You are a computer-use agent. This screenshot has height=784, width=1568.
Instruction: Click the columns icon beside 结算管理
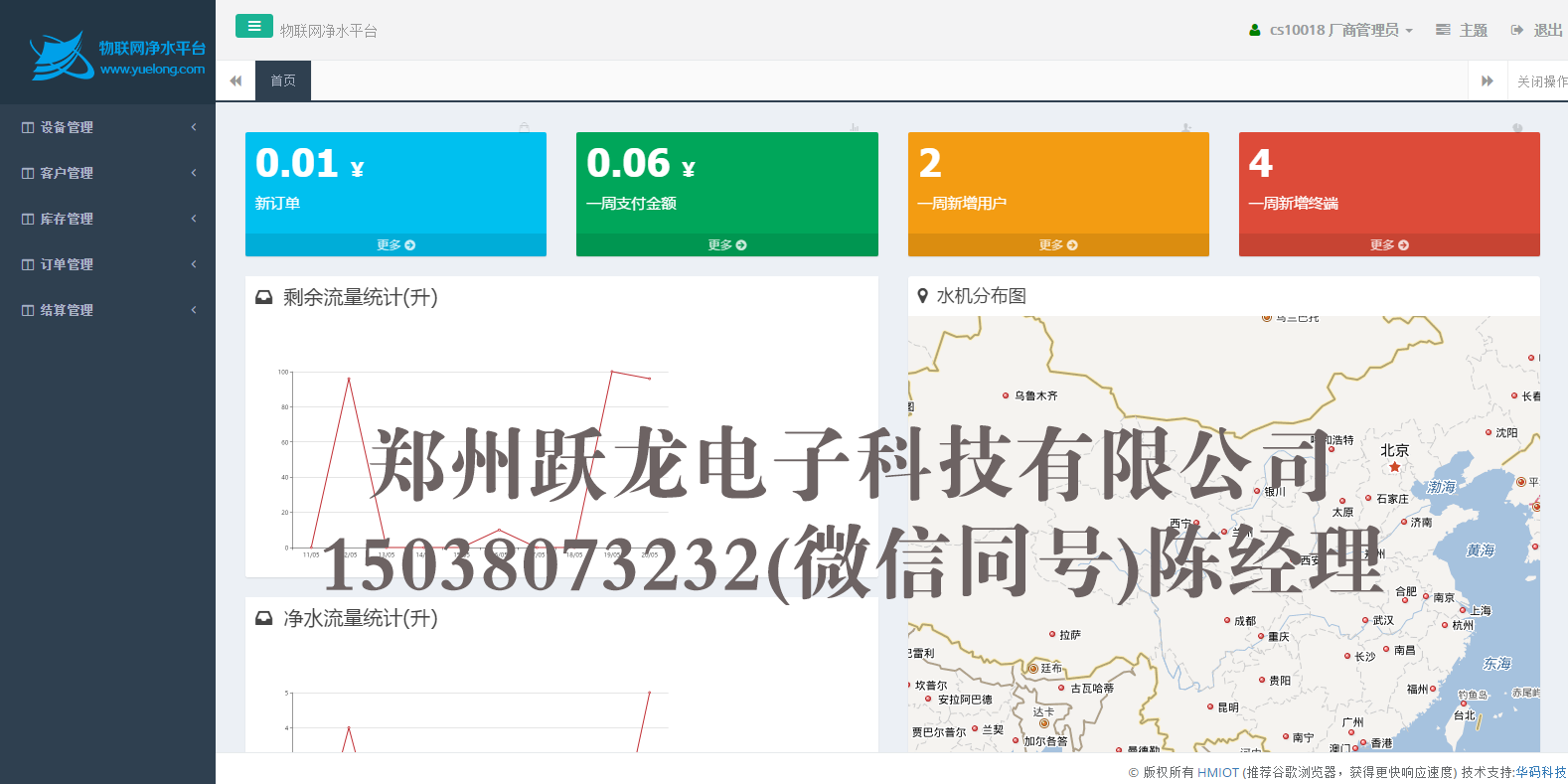pos(28,310)
